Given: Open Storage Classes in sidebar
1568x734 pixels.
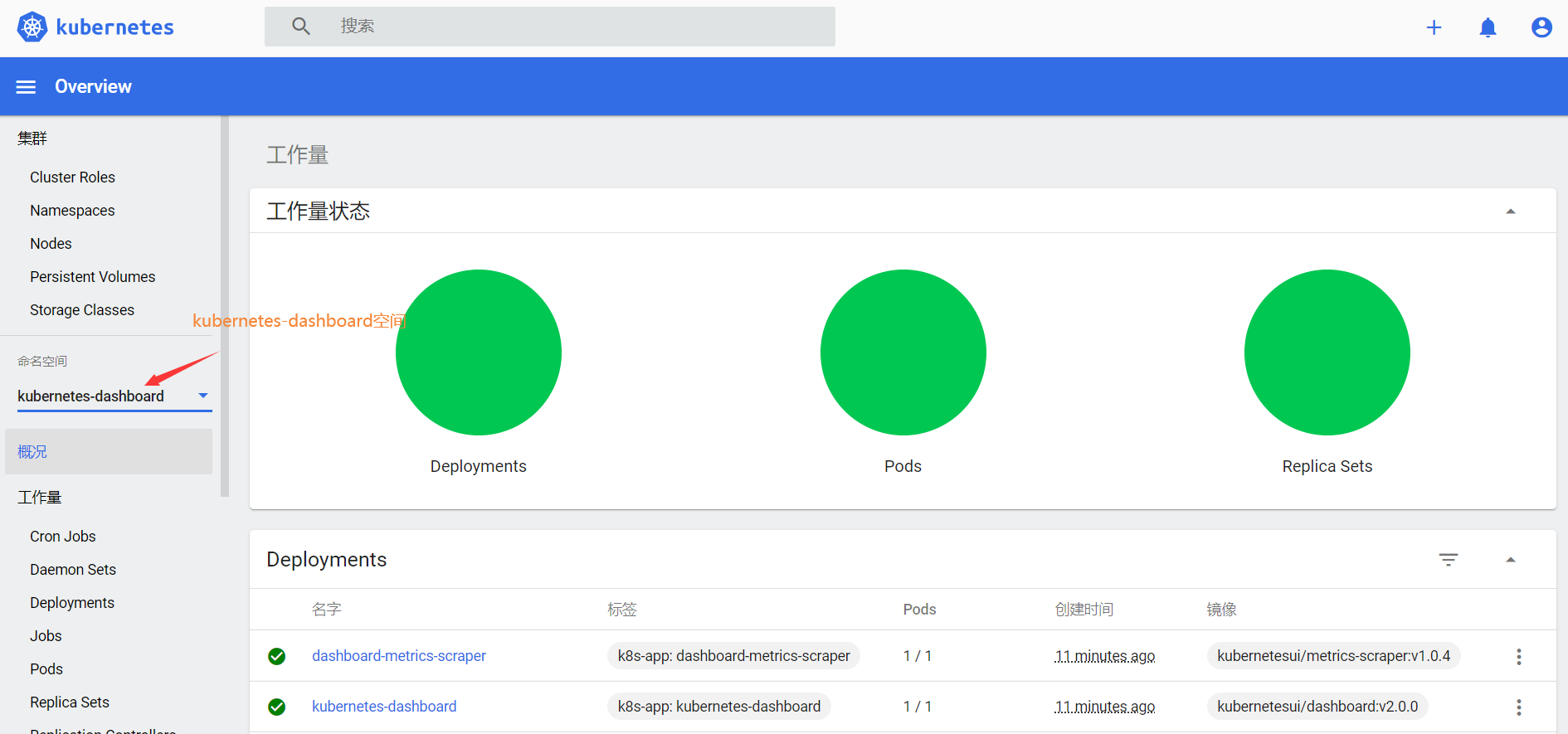Looking at the screenshot, I should (82, 310).
